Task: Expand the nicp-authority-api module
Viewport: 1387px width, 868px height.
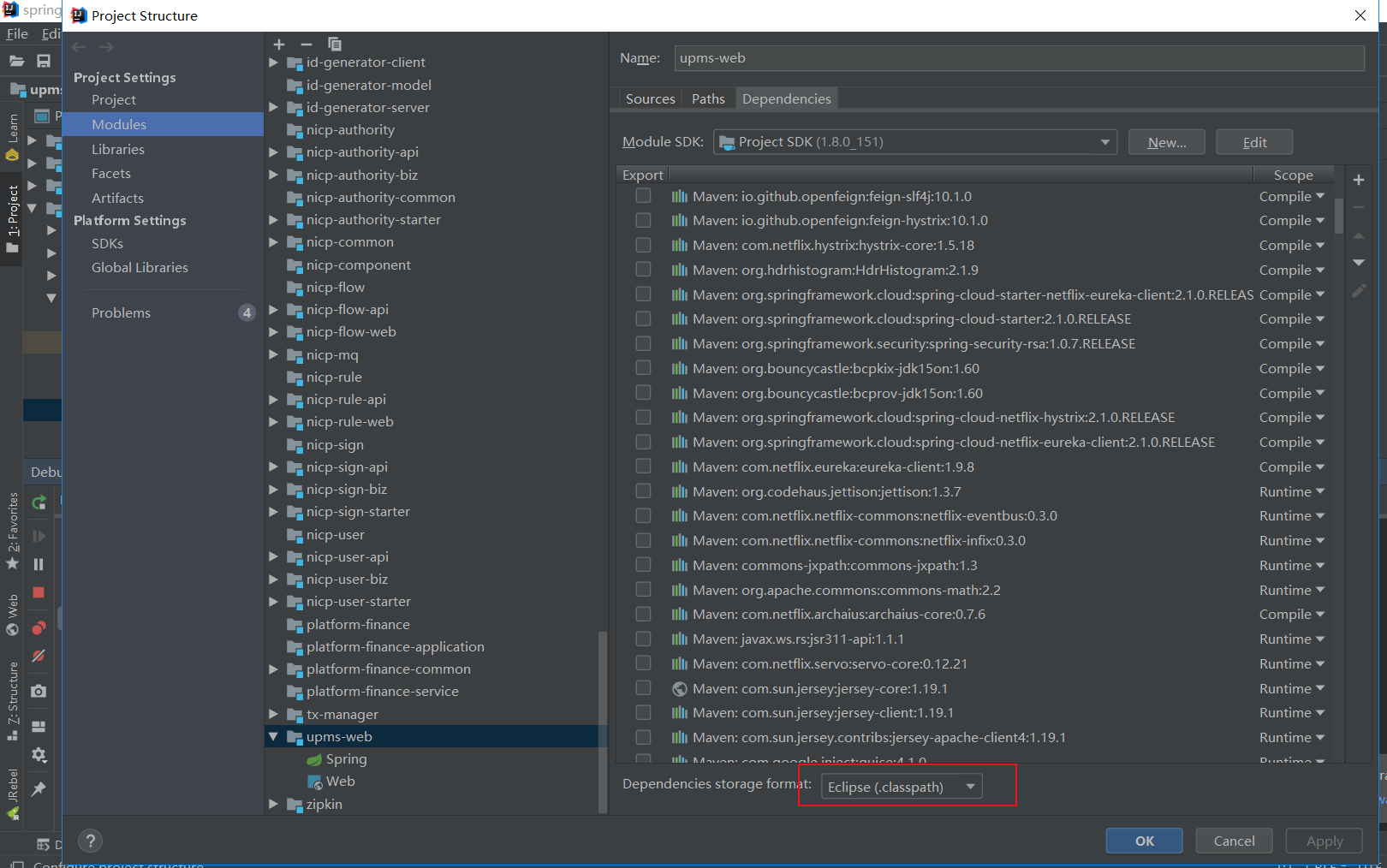Action: (273, 152)
